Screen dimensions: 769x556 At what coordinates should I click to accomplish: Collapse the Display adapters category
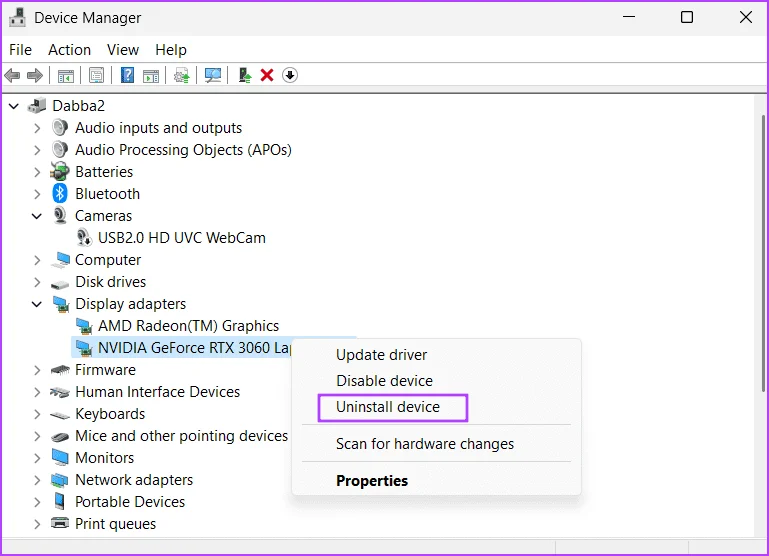click(37, 304)
